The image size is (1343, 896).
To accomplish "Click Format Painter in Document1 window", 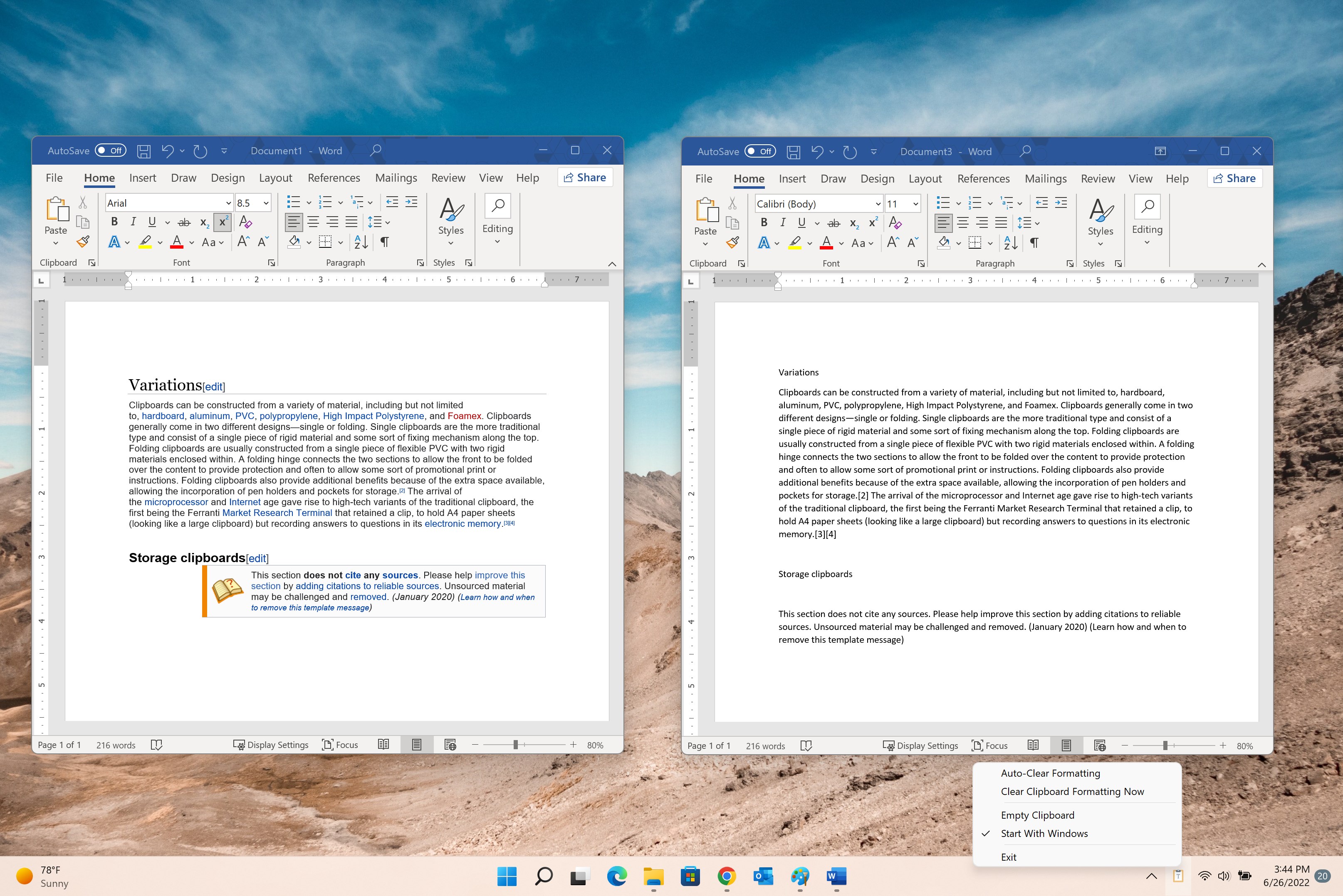I will point(83,242).
